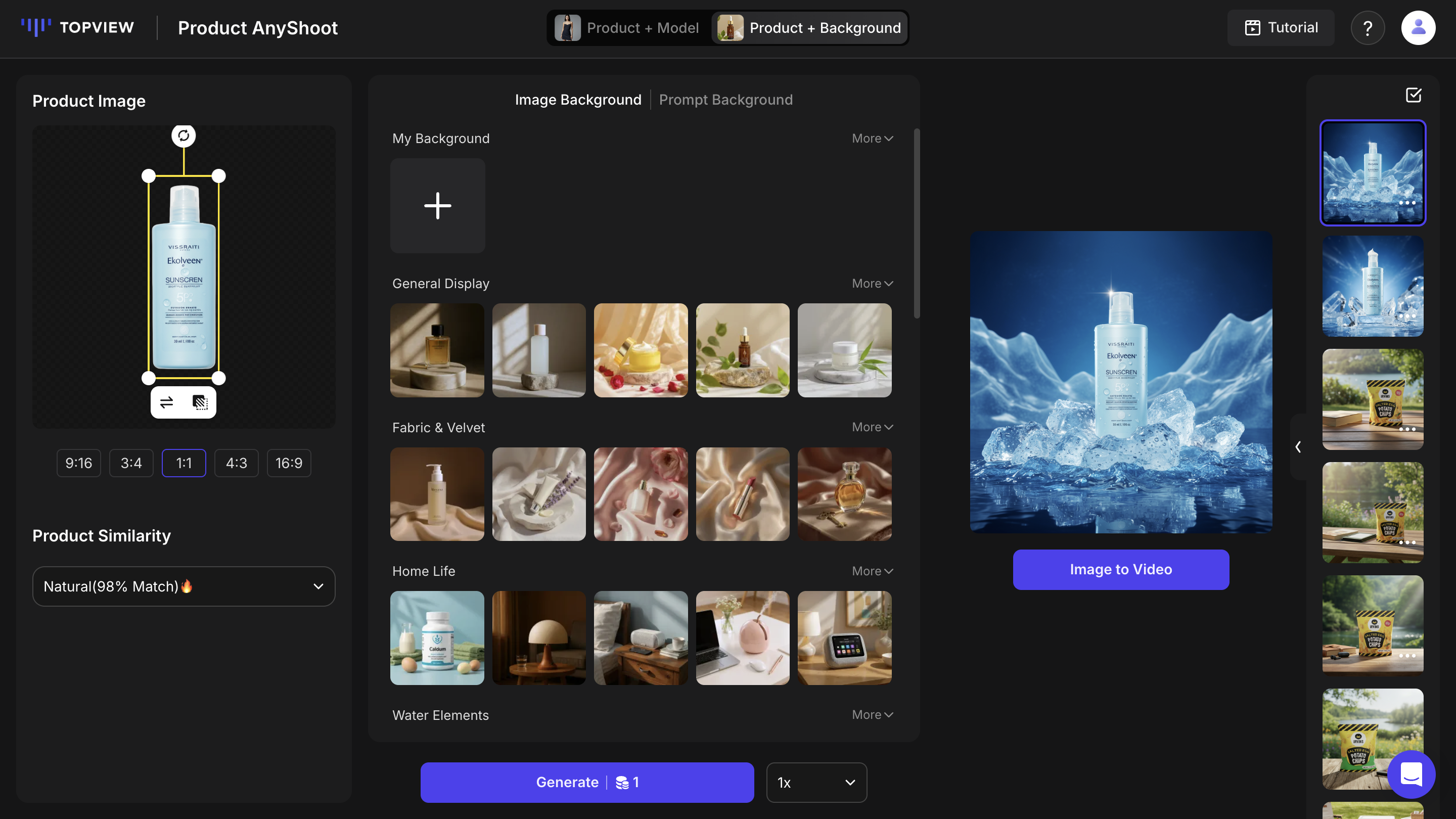Switch to Product + Background mode
This screenshot has width=1456, height=819.
click(809, 27)
